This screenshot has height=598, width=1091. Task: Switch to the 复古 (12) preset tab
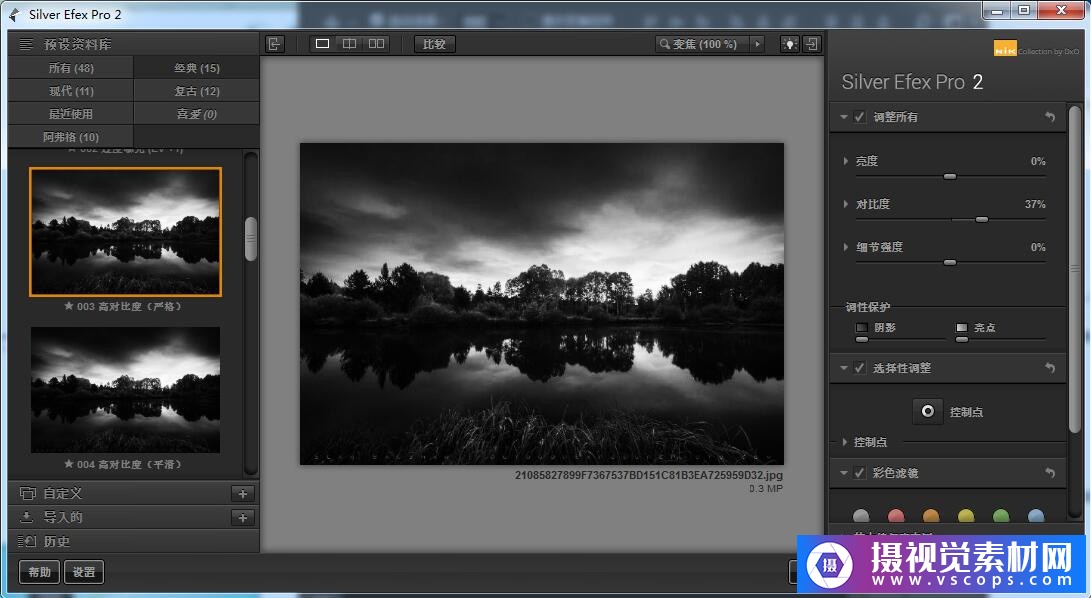196,91
